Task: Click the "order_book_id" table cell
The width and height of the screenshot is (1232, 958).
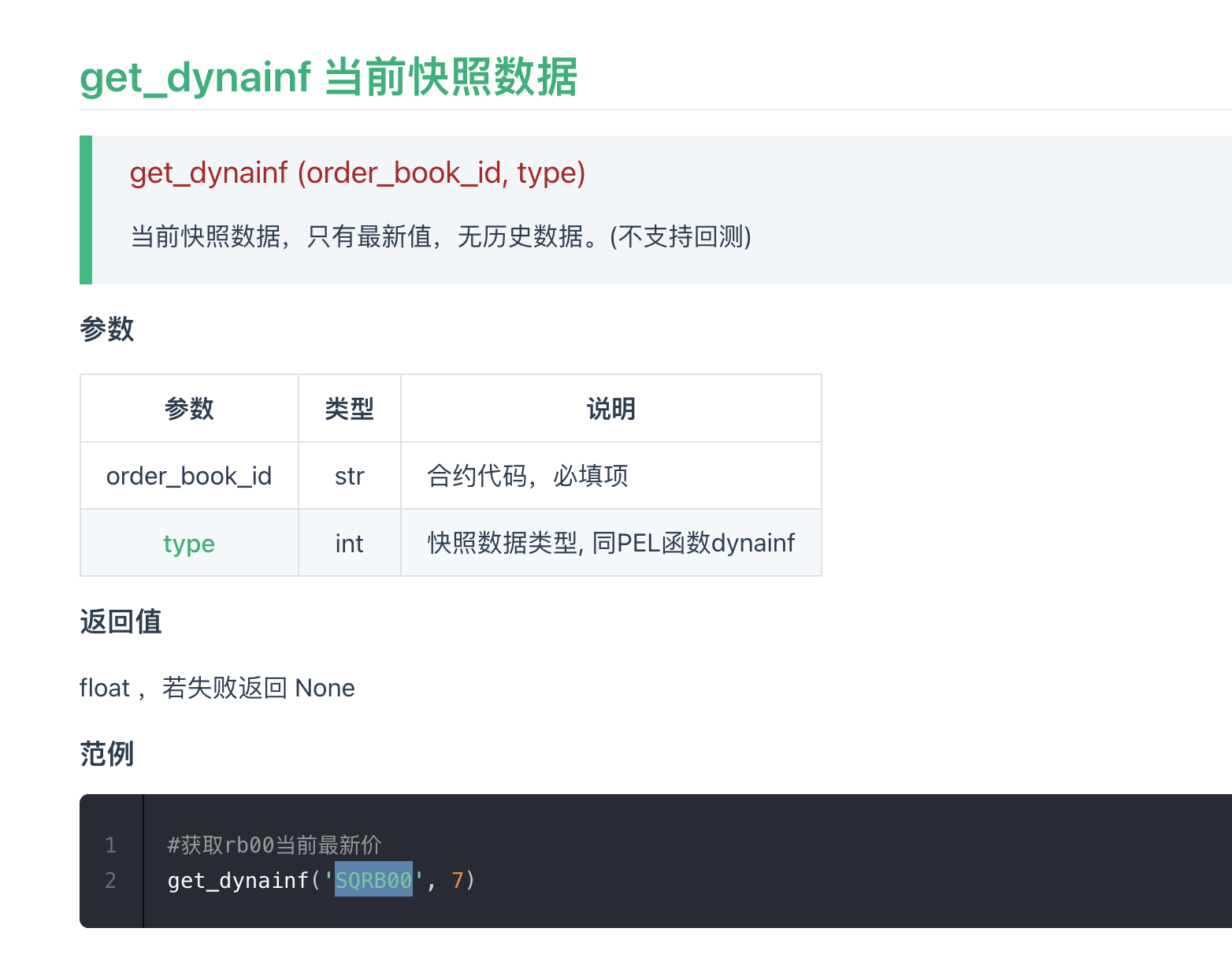Action: click(189, 476)
